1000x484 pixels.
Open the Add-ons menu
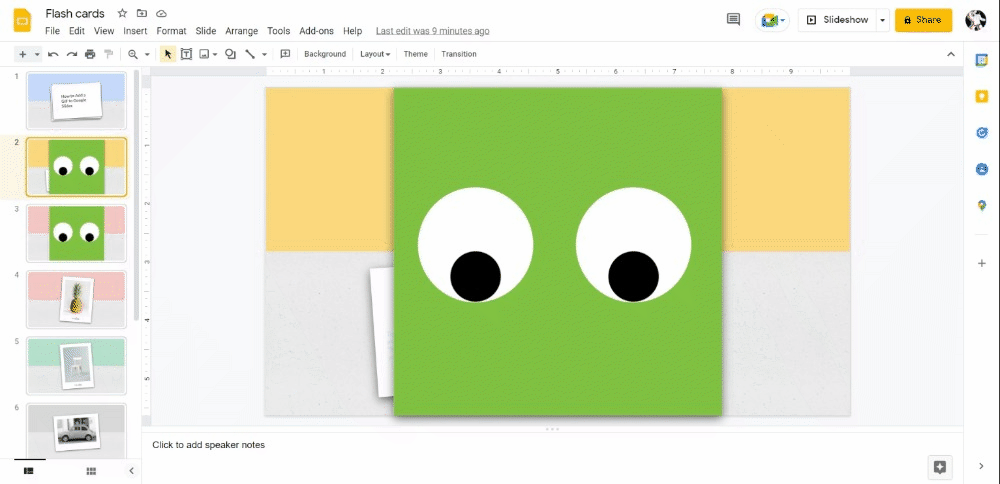pyautogui.click(x=316, y=31)
